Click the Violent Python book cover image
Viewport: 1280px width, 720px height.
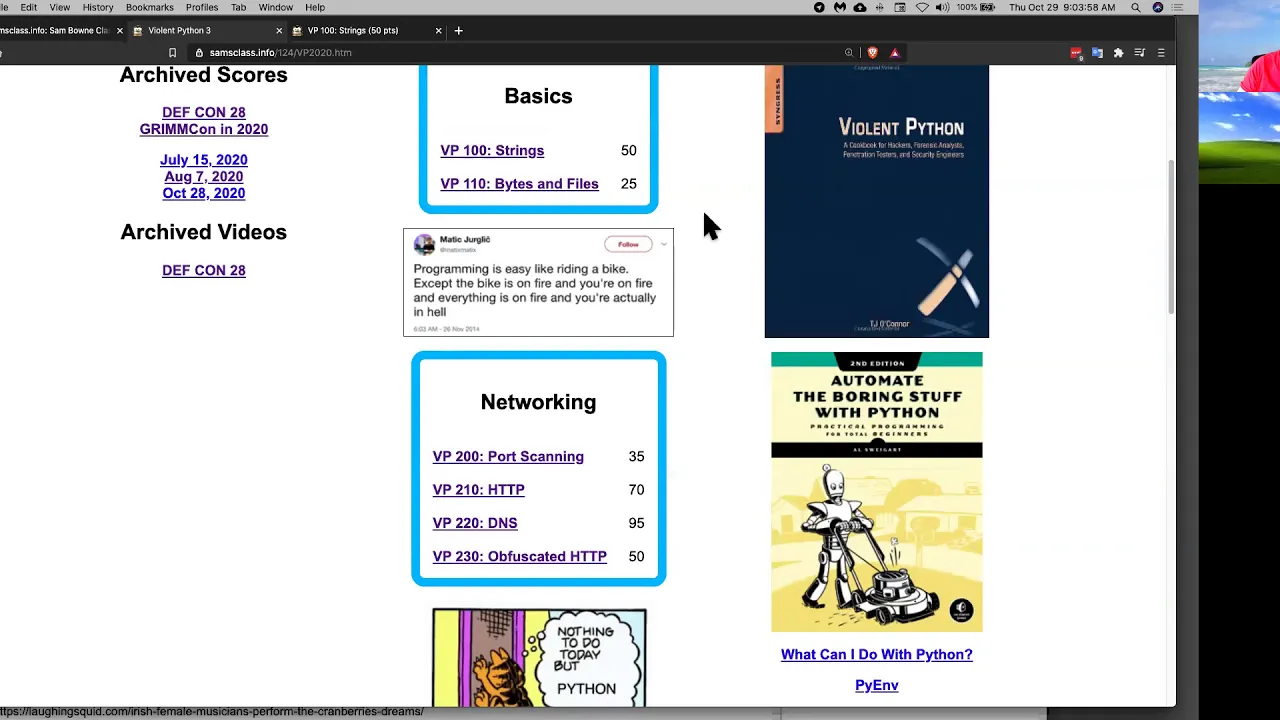click(877, 201)
